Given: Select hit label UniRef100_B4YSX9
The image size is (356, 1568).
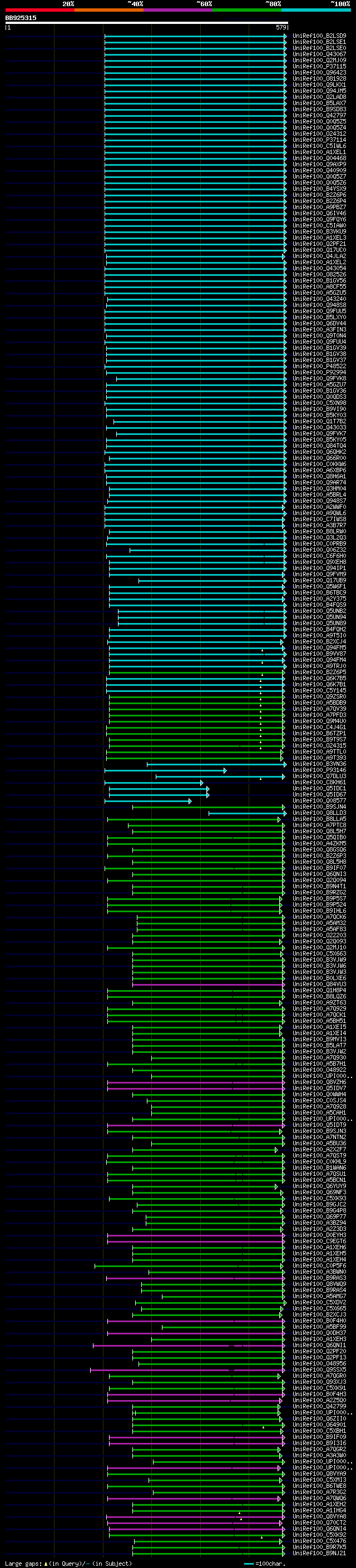Looking at the screenshot, I should (x=319, y=189).
